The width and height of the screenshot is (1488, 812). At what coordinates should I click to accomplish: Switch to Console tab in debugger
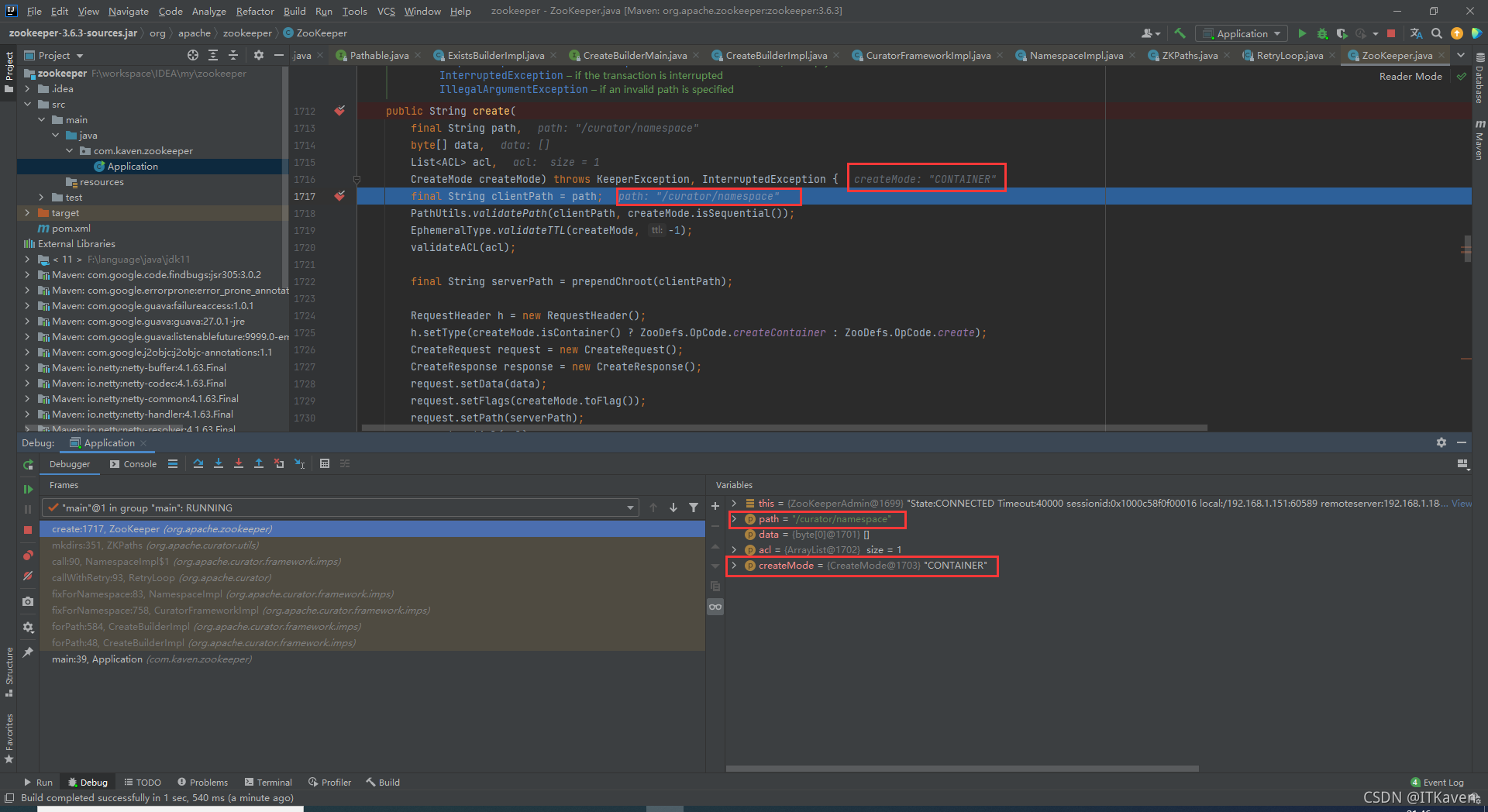tap(133, 464)
